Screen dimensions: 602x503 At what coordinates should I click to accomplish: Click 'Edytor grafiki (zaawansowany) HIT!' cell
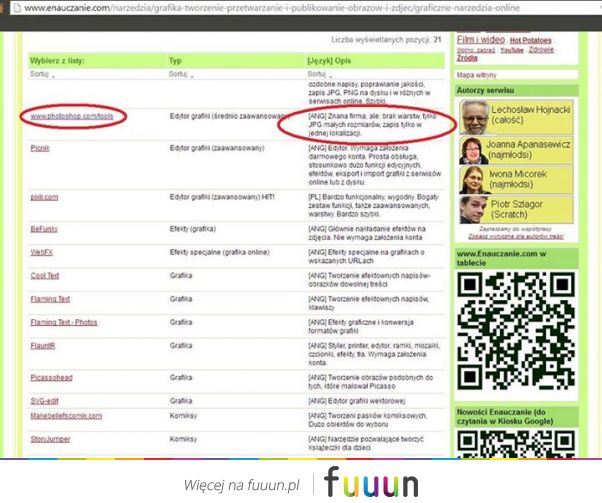point(222,197)
